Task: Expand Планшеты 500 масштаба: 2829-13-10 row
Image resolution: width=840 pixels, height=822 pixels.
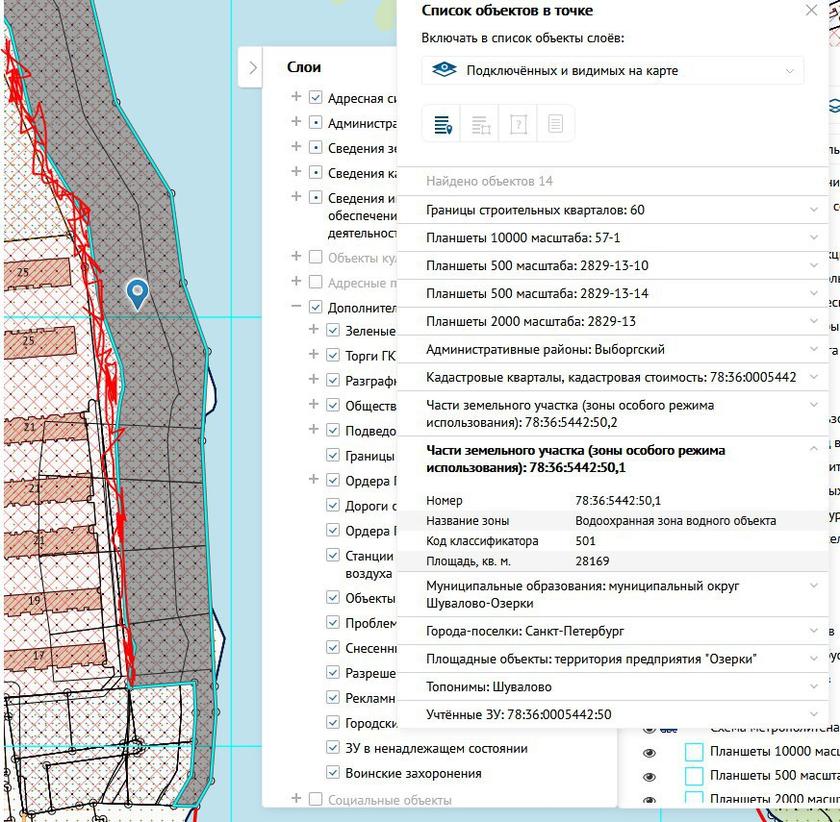Action: tap(613, 266)
